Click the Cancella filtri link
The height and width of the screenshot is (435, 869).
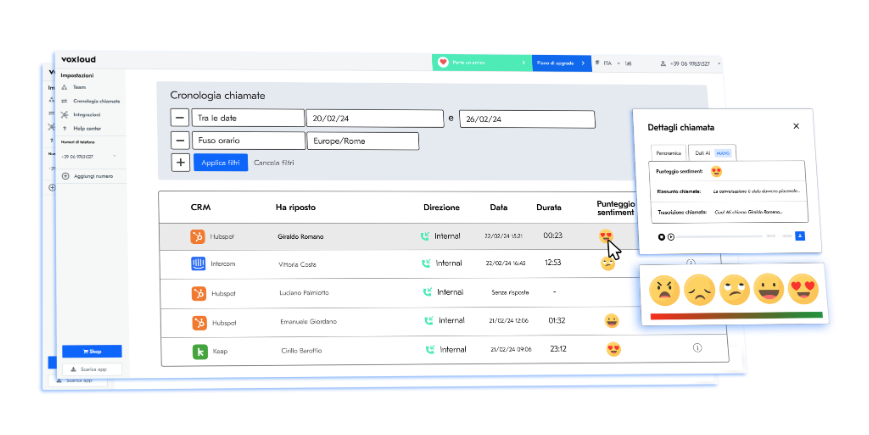tap(274, 162)
